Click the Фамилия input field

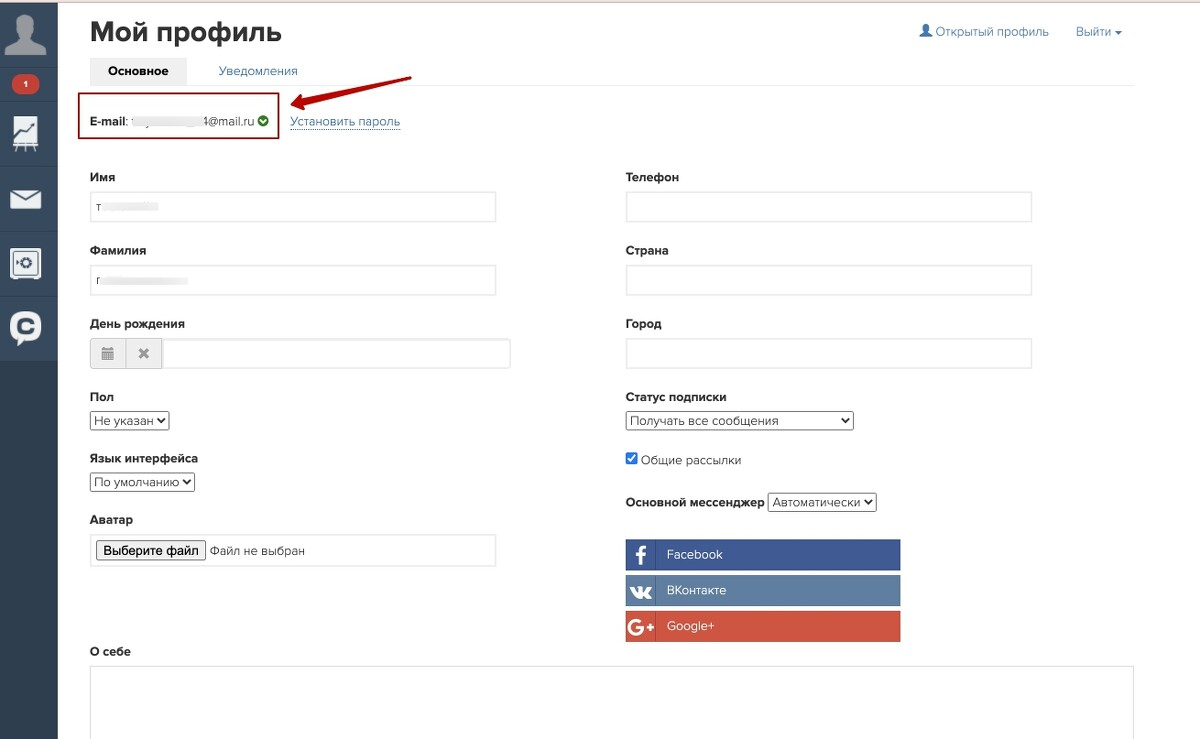(x=293, y=280)
